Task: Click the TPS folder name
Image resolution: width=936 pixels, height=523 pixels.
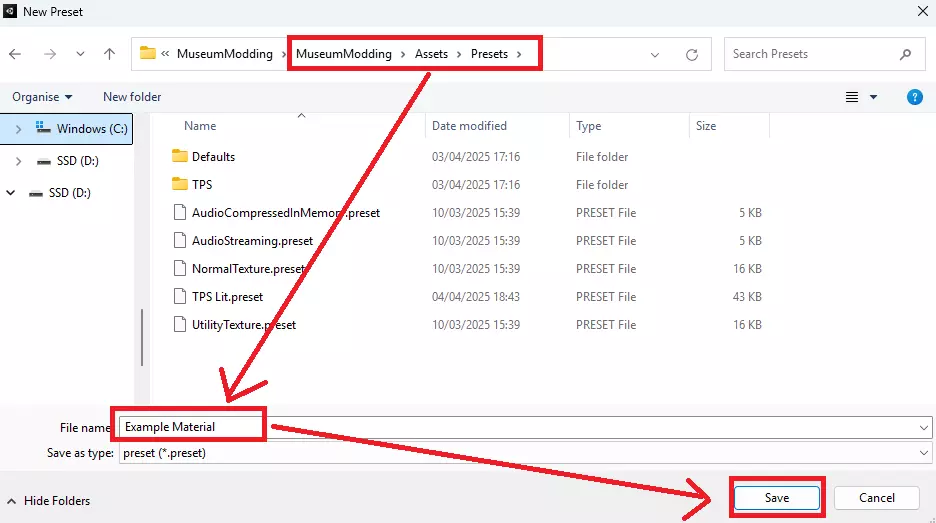Action: pos(202,185)
